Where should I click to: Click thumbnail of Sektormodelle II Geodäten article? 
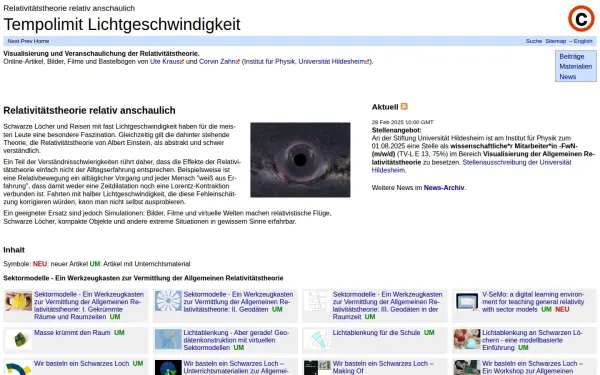[x=168, y=301]
